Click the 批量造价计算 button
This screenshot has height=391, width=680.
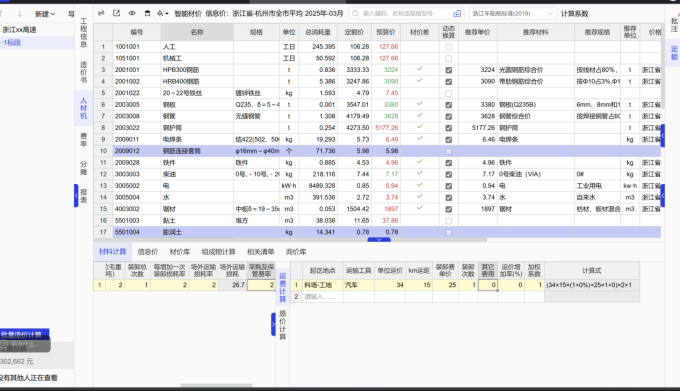[24, 334]
